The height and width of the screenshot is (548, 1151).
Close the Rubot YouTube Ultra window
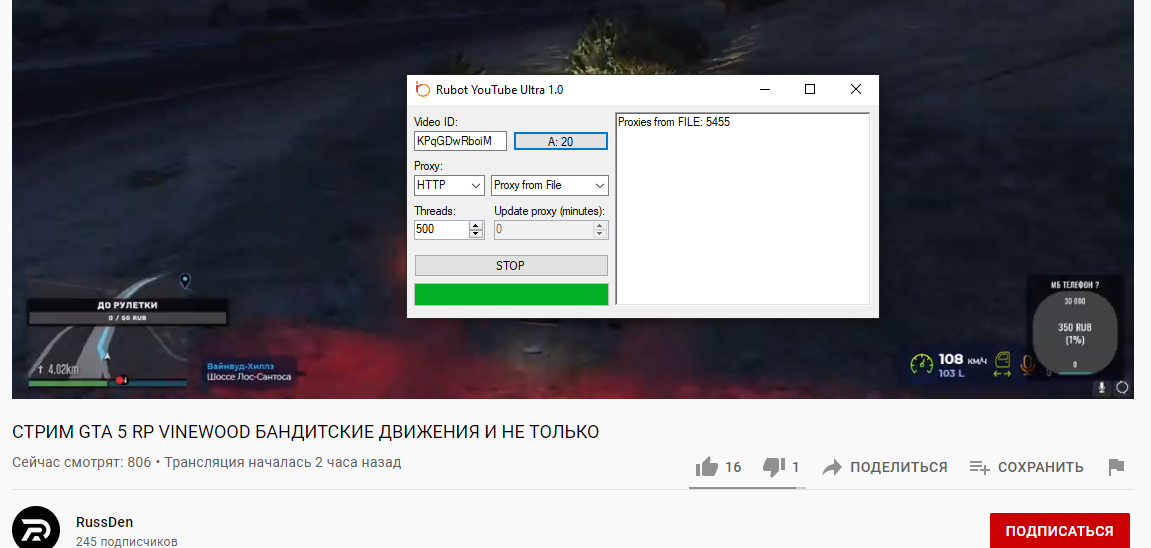[856, 89]
